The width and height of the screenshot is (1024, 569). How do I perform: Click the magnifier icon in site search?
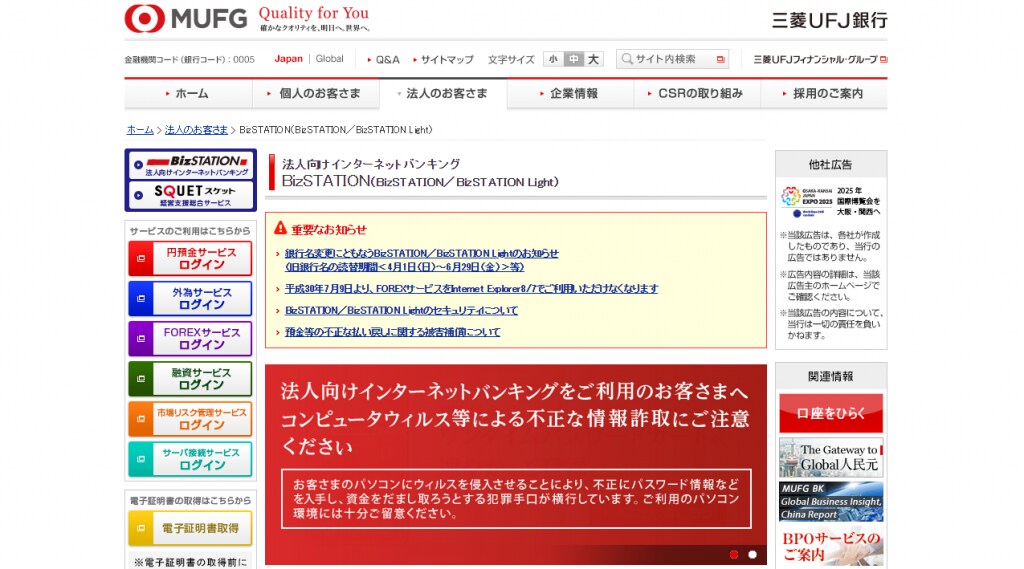coord(627,59)
